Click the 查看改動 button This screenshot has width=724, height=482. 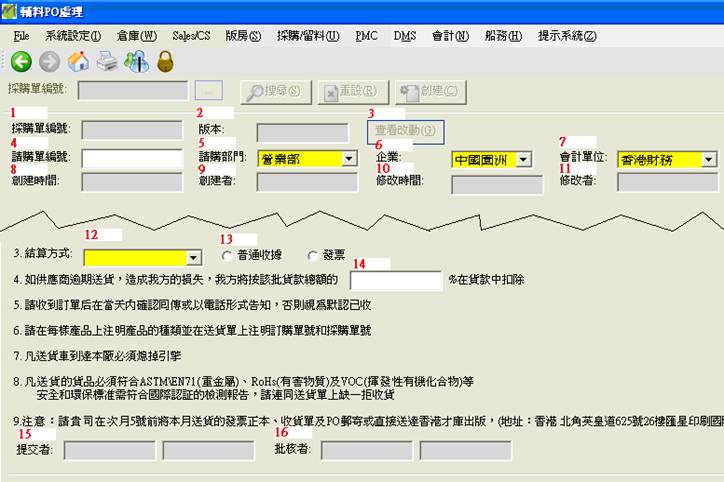pyautogui.click(x=404, y=131)
